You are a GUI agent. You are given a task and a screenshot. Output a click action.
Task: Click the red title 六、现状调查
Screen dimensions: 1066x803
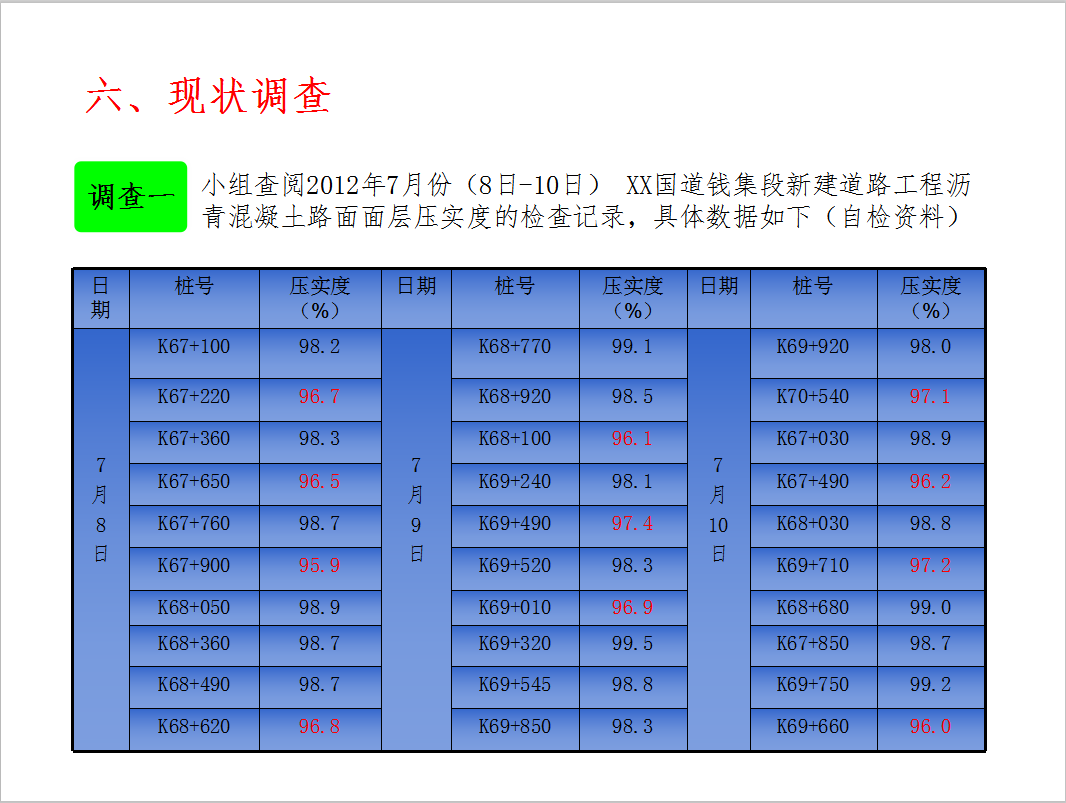208,96
